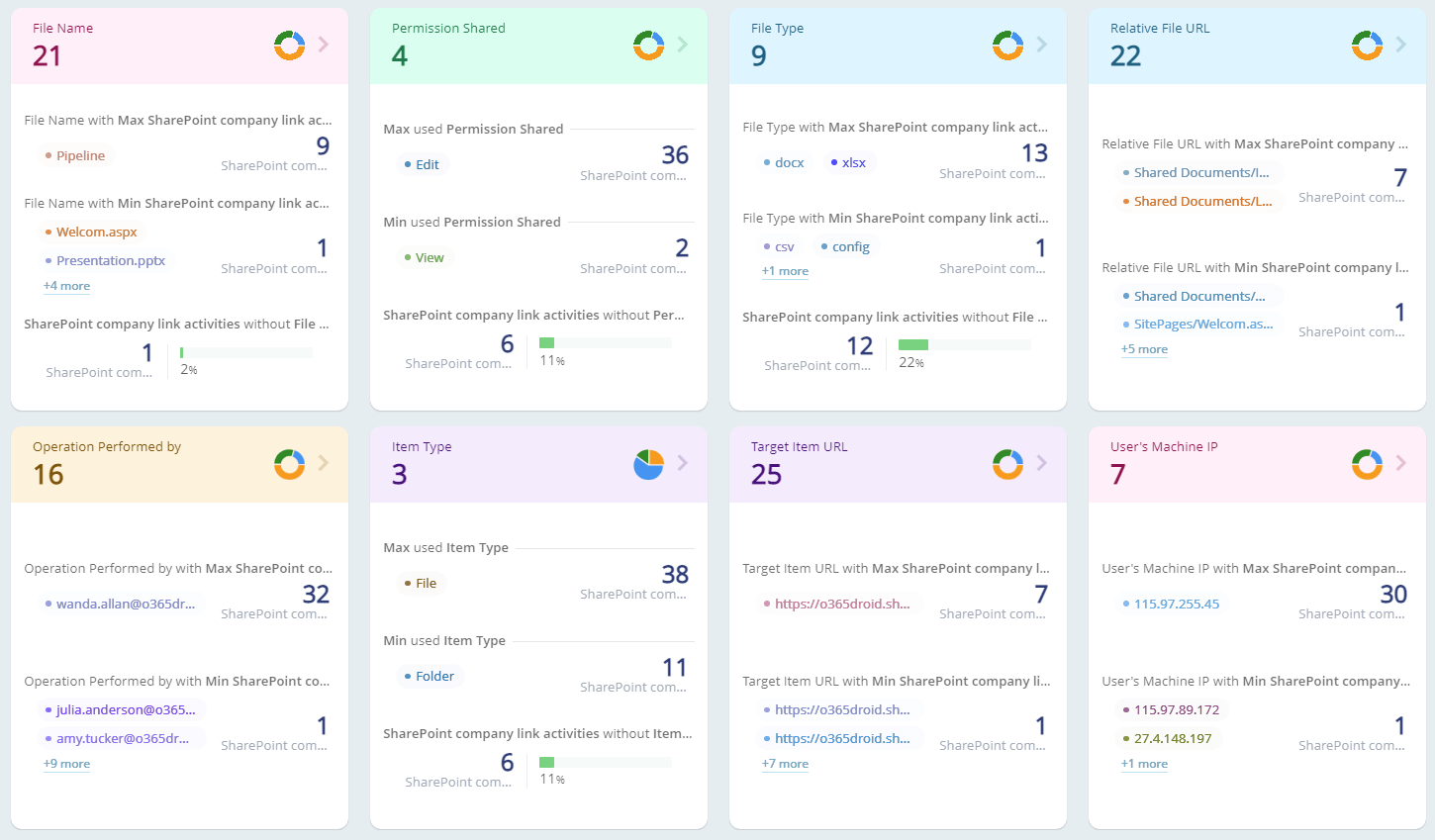Toggle the docx file type legend item
This screenshot has height=840, width=1435.
pyautogui.click(x=784, y=161)
